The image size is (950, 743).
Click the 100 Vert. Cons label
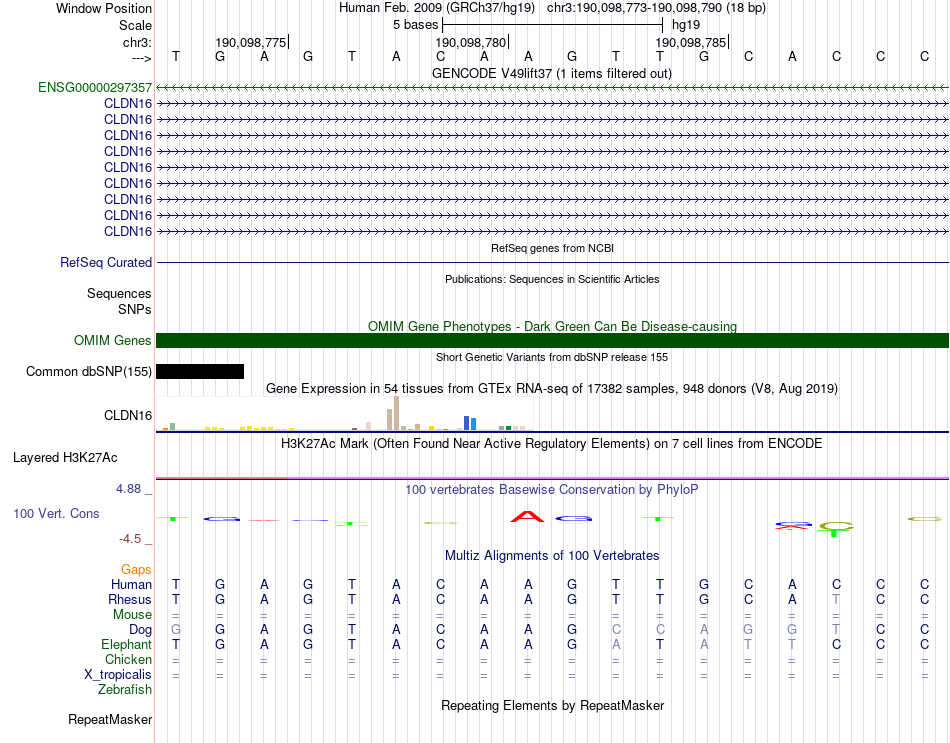pyautogui.click(x=56, y=513)
